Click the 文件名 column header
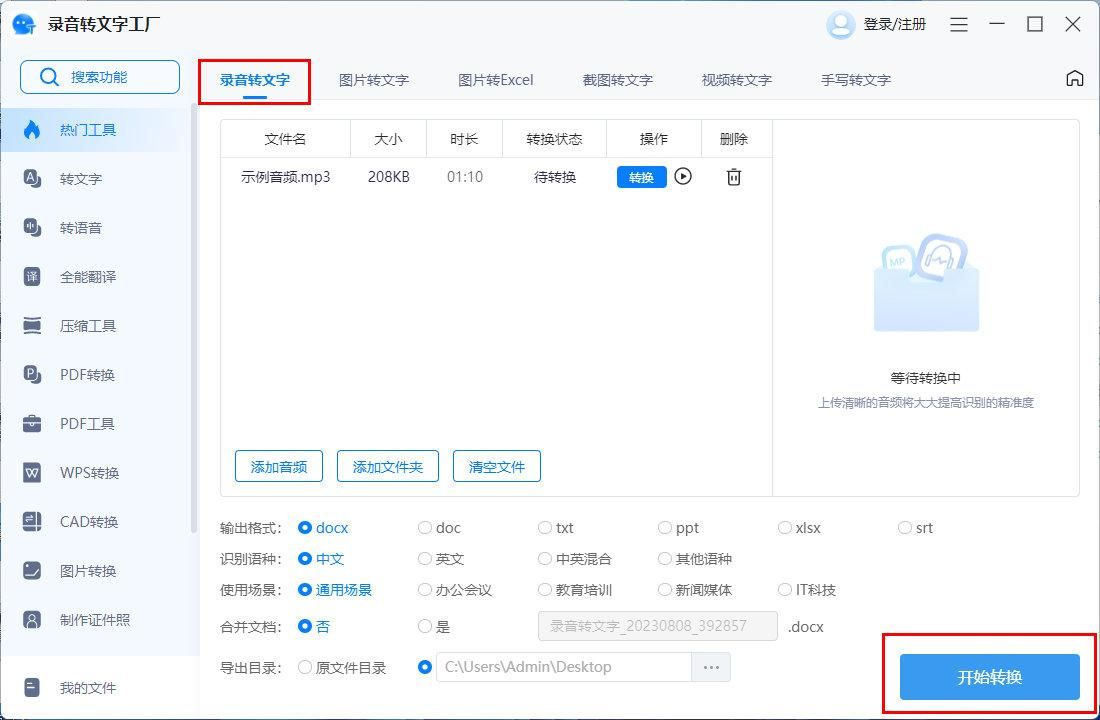The width and height of the screenshot is (1100, 720). point(286,139)
